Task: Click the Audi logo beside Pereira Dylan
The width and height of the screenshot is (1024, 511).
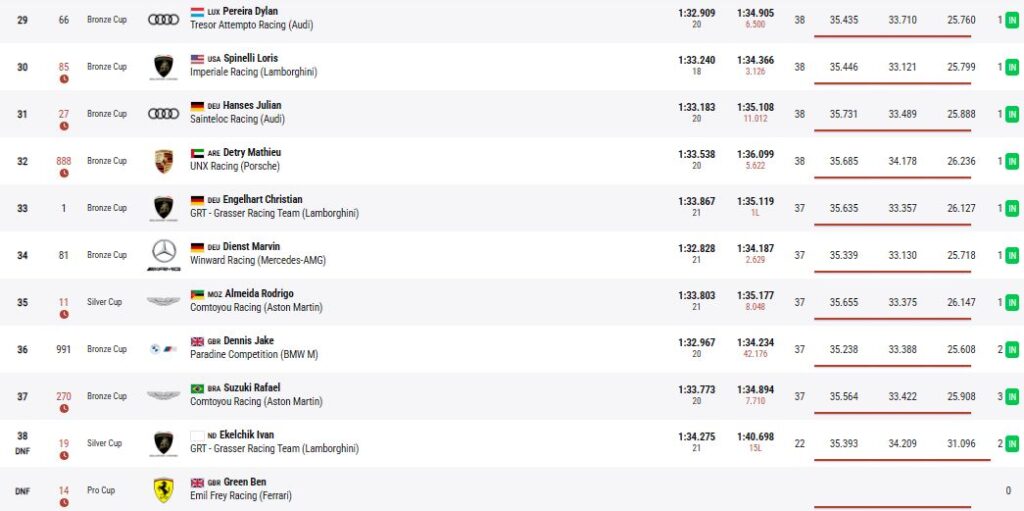Action: [x=163, y=19]
